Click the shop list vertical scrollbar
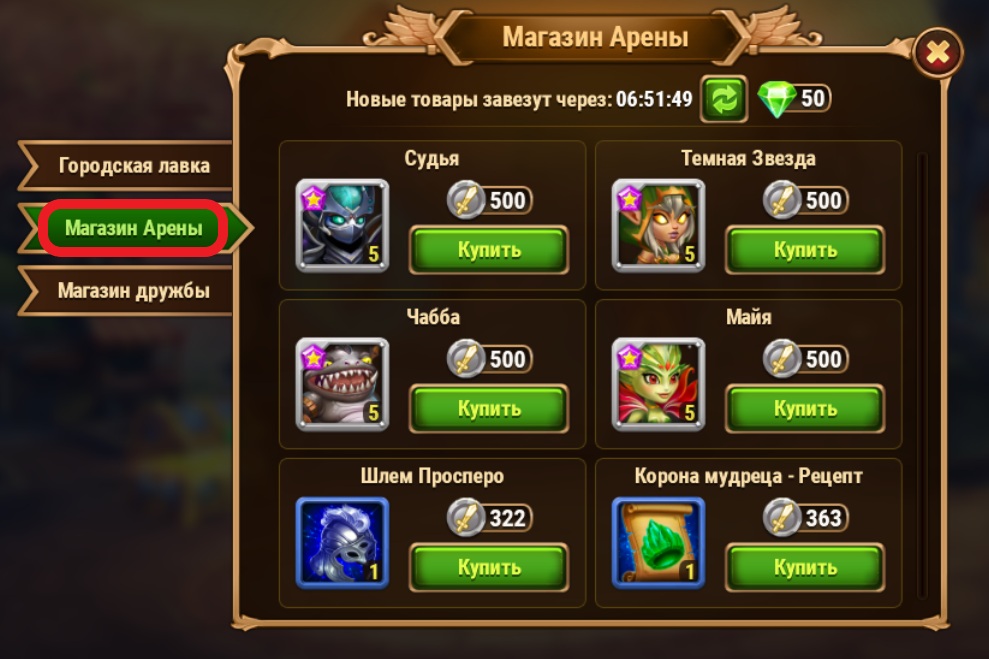 pyautogui.click(x=922, y=375)
